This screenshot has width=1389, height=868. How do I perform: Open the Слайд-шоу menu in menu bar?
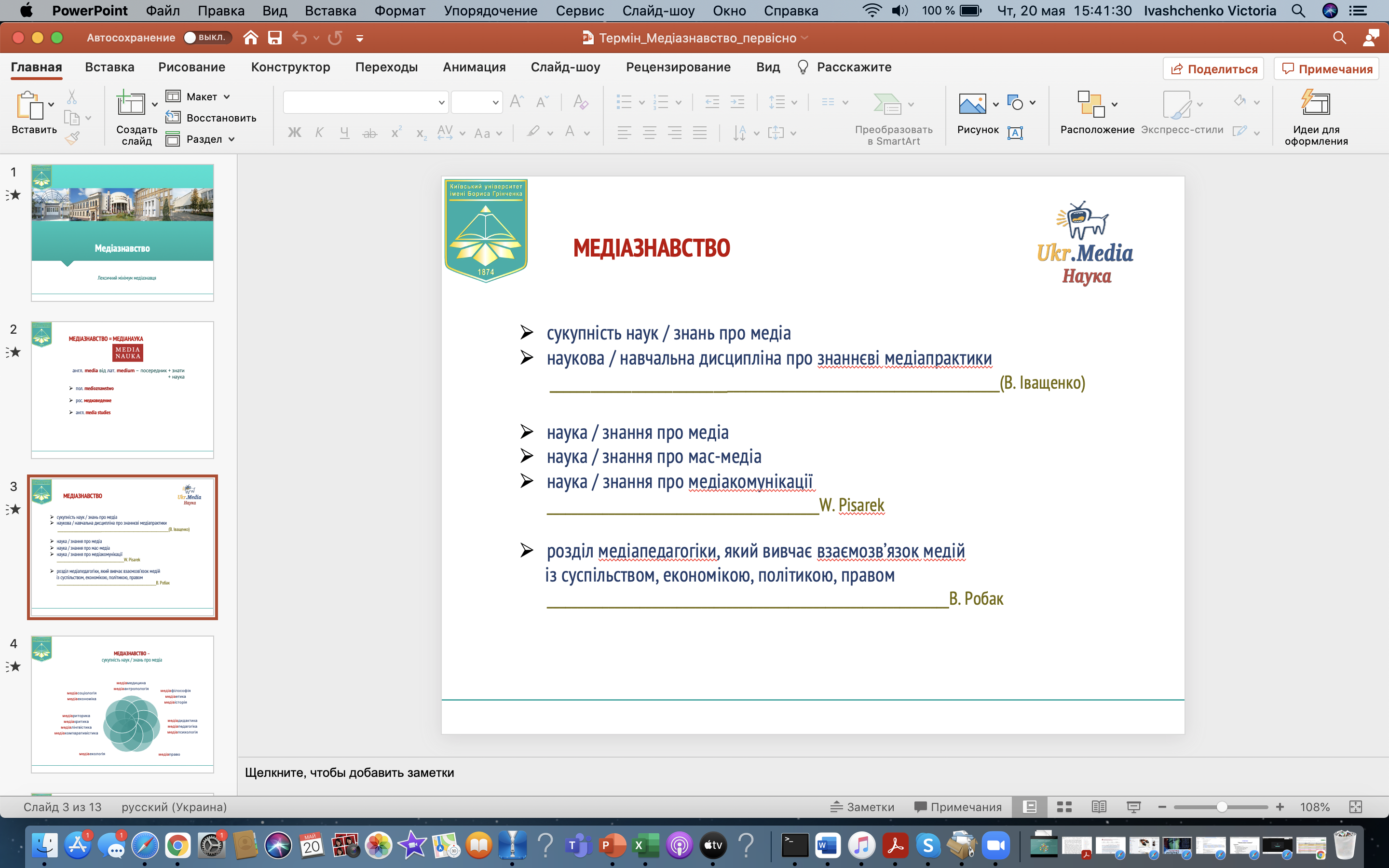click(658, 10)
